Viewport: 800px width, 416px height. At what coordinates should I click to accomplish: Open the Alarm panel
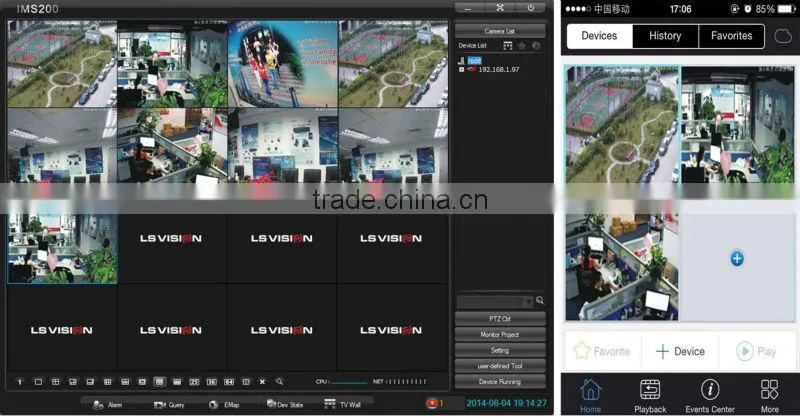(x=108, y=405)
